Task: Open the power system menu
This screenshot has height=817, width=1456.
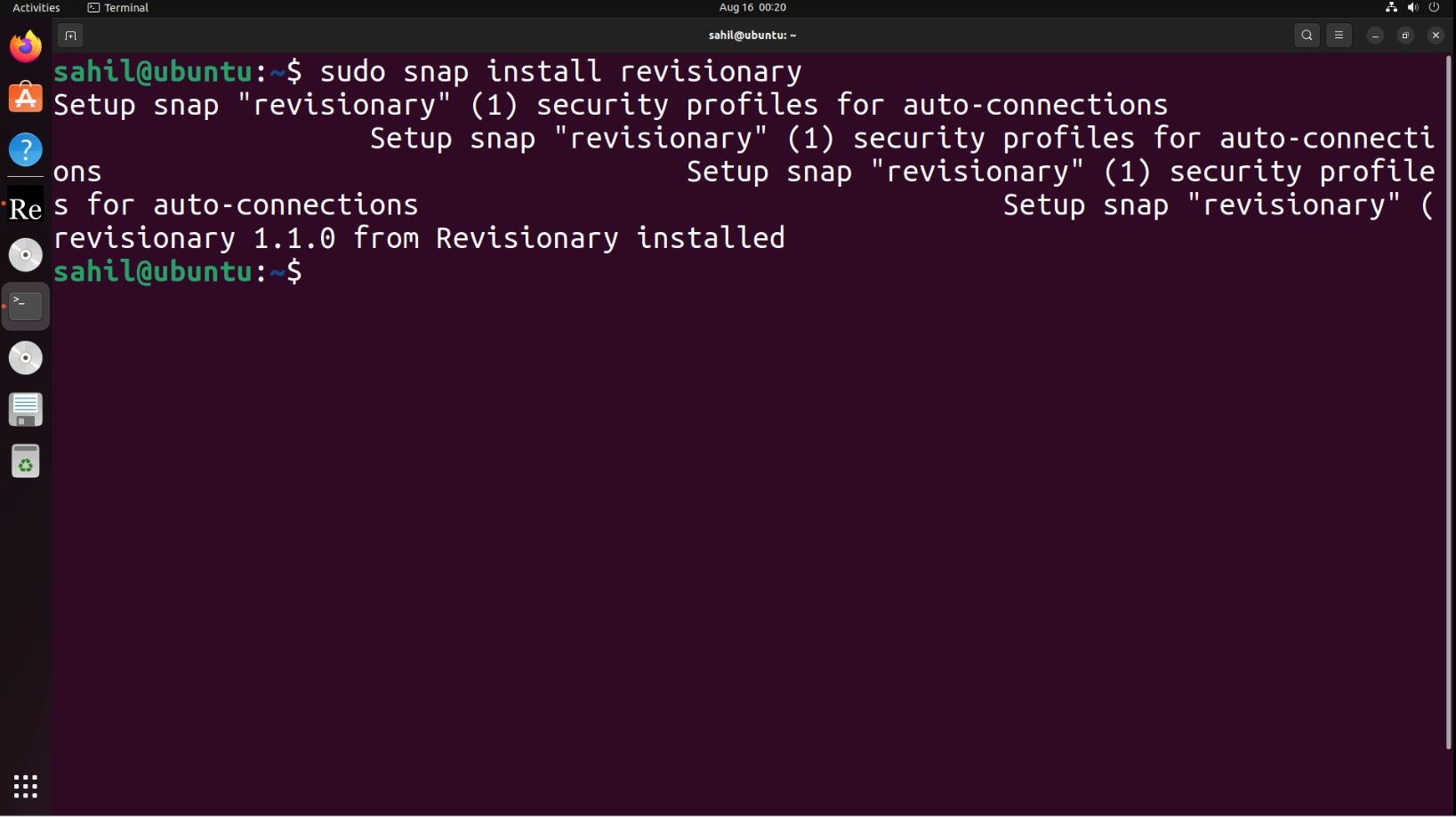Action: click(1434, 8)
